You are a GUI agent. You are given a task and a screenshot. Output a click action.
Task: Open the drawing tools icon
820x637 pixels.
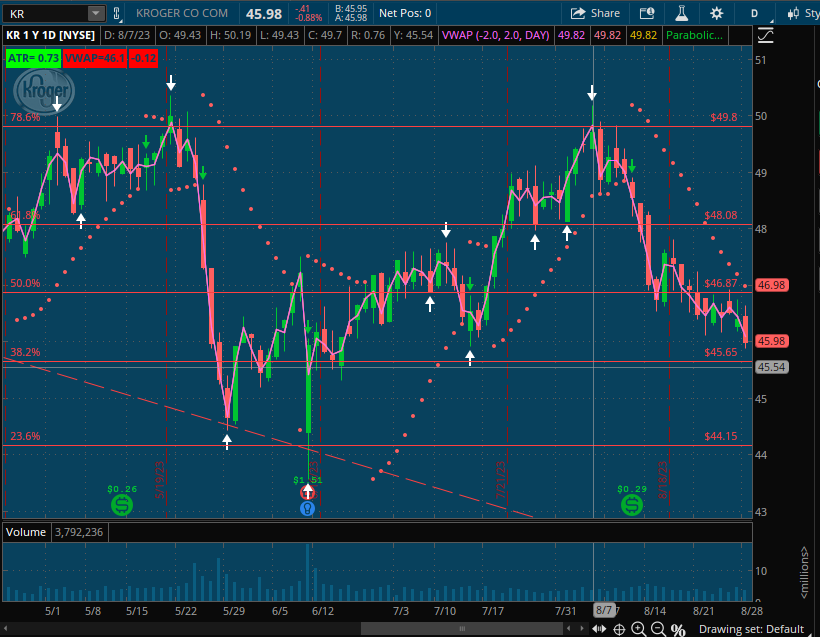tap(765, 36)
